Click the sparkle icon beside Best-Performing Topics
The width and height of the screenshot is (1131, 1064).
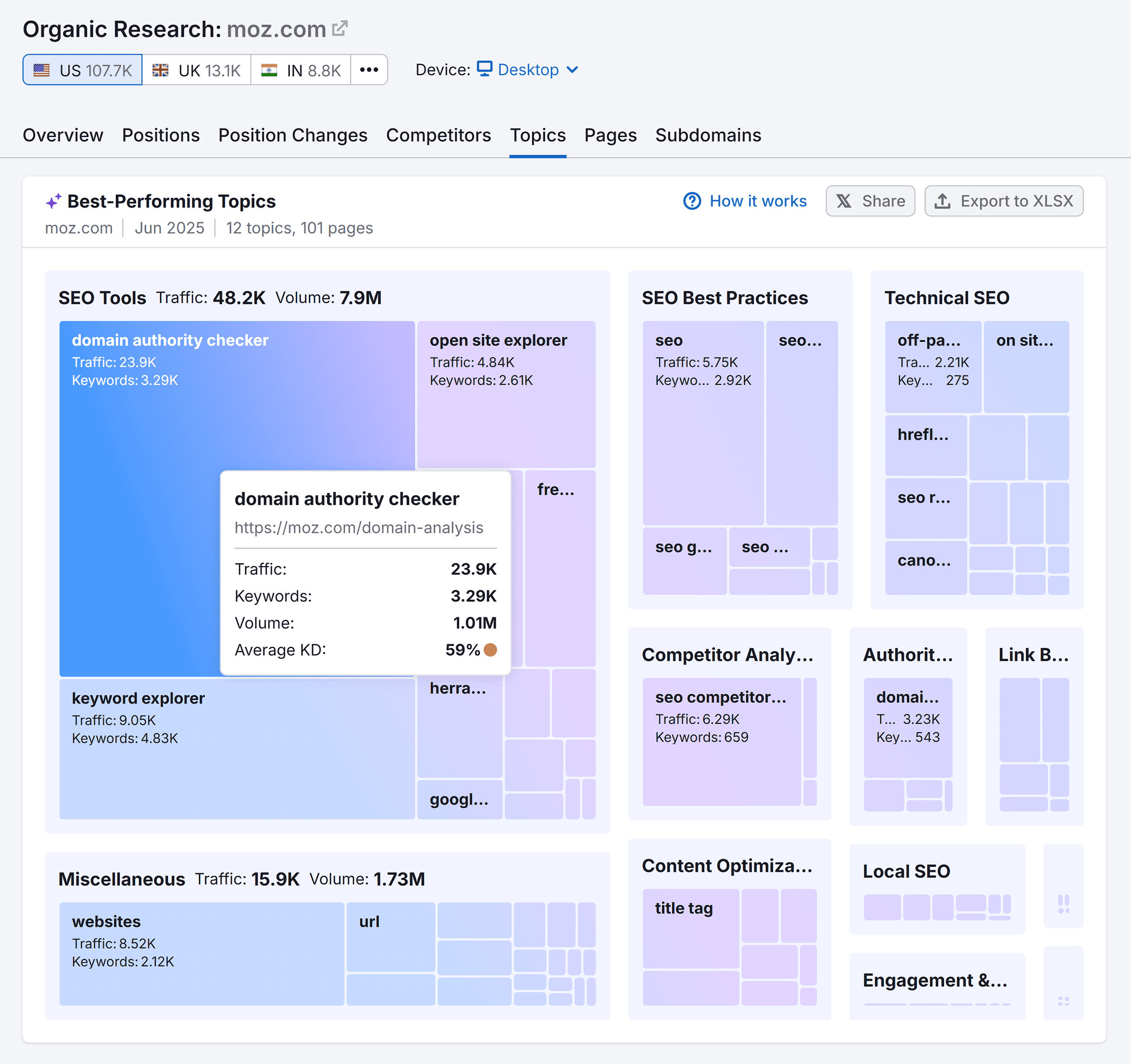53,200
